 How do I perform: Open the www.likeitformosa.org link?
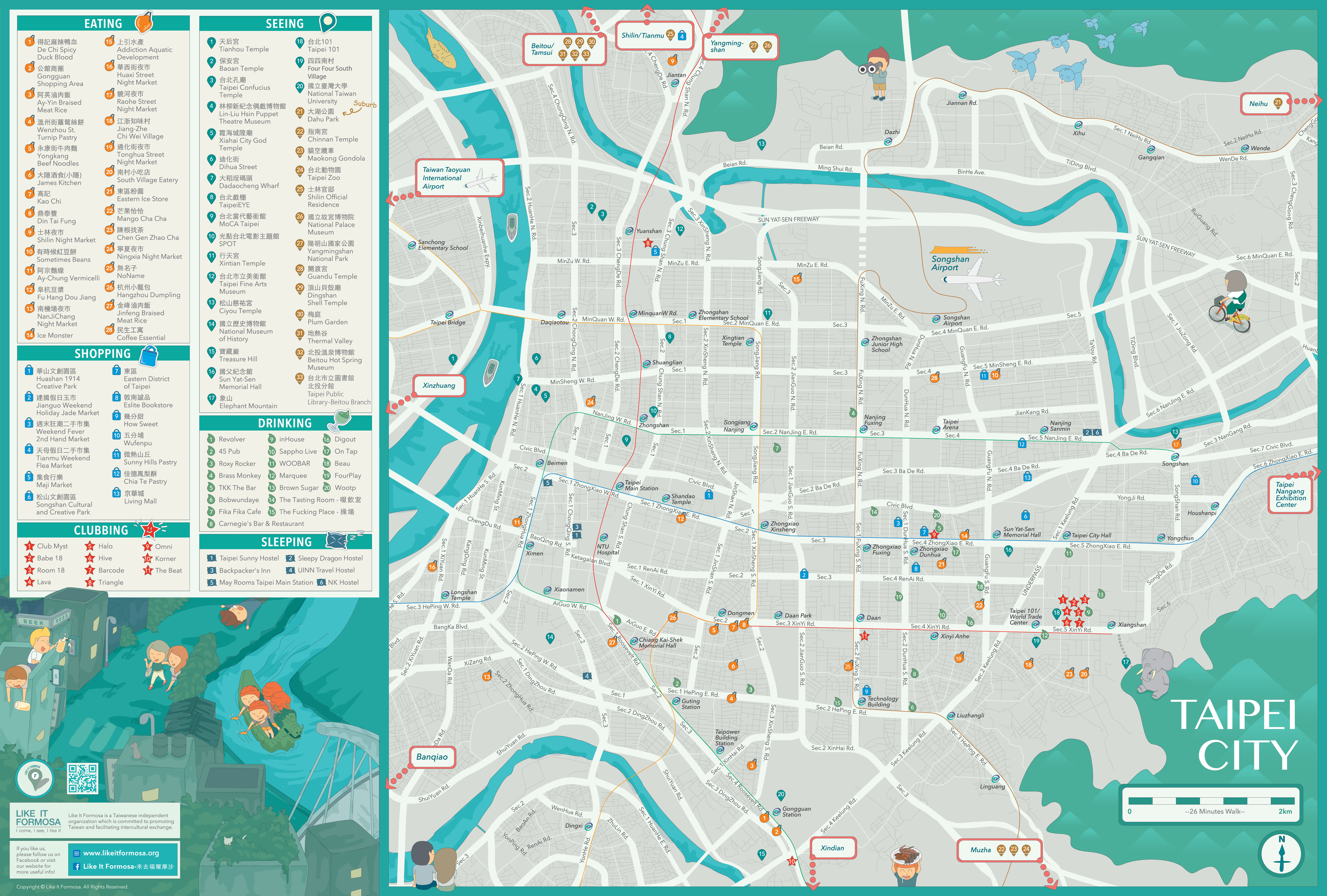click(x=121, y=853)
